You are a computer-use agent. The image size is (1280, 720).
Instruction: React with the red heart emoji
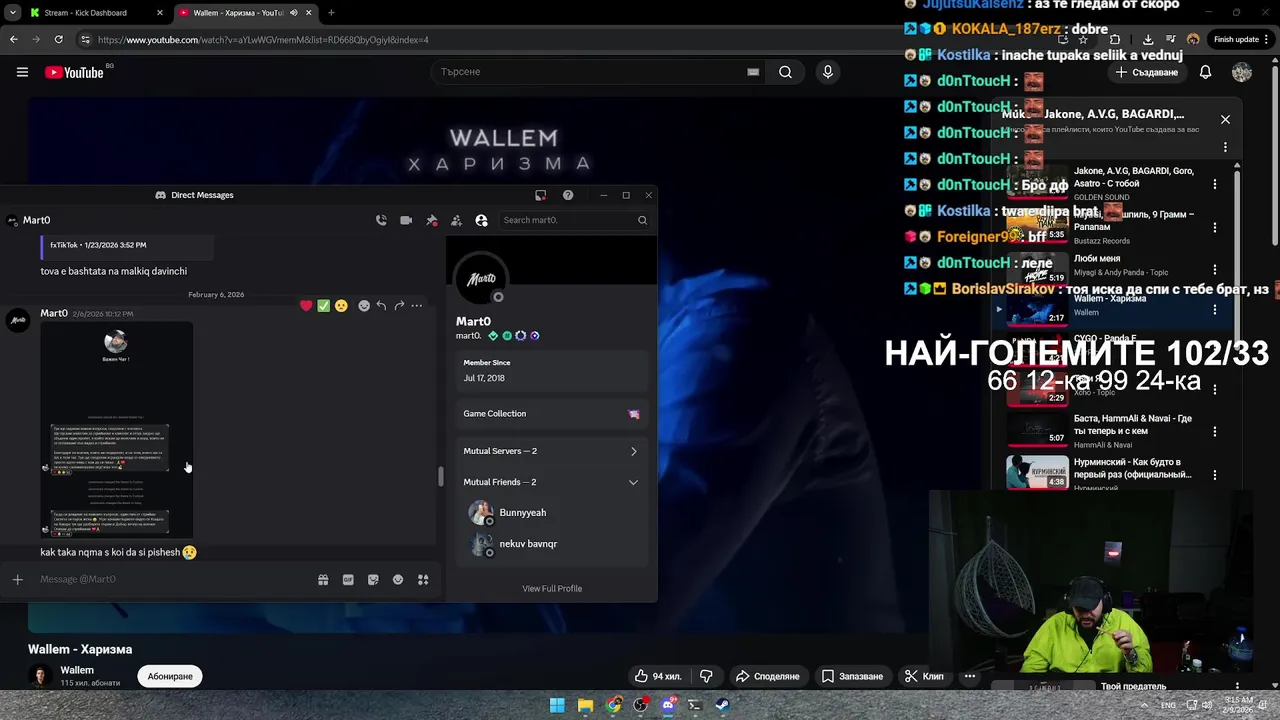click(x=306, y=306)
